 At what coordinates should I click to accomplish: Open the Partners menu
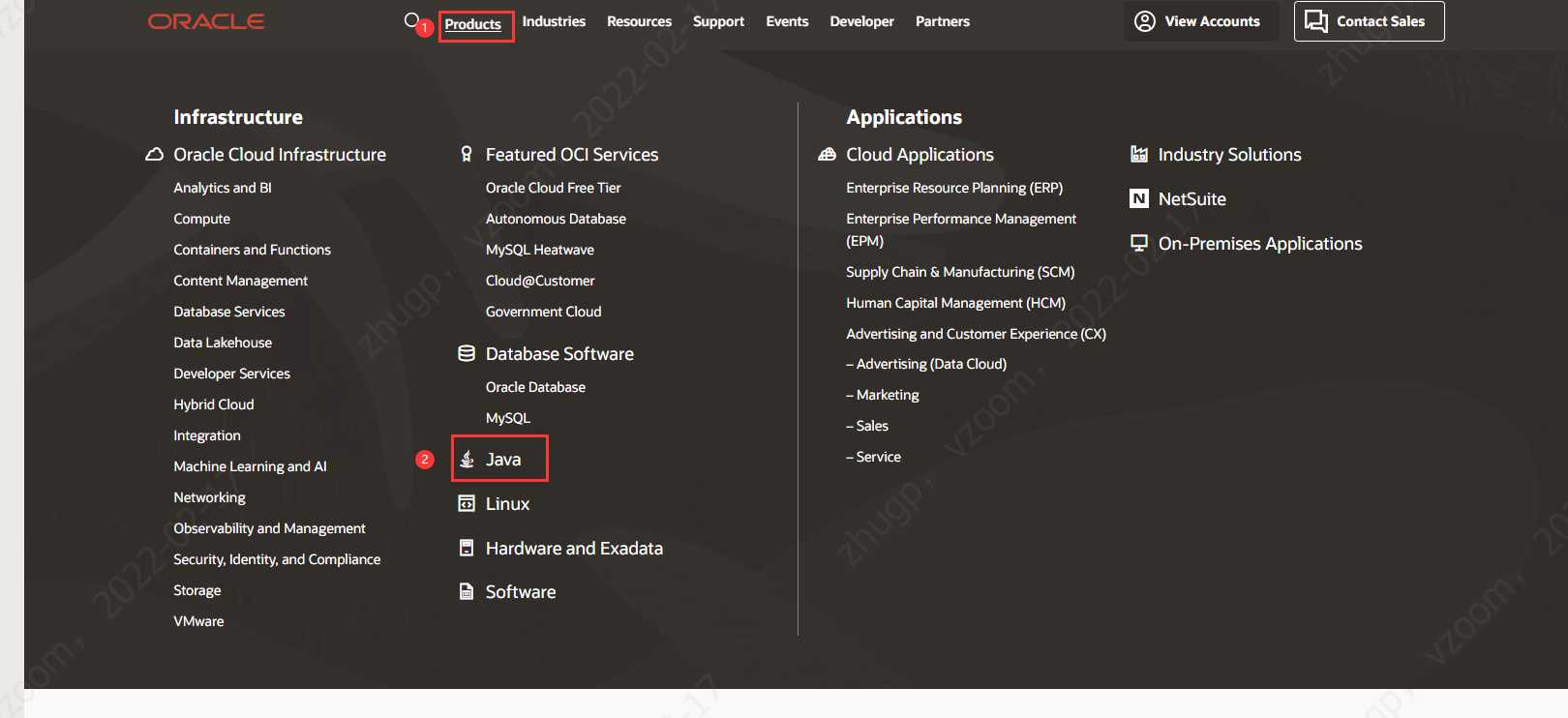click(943, 21)
